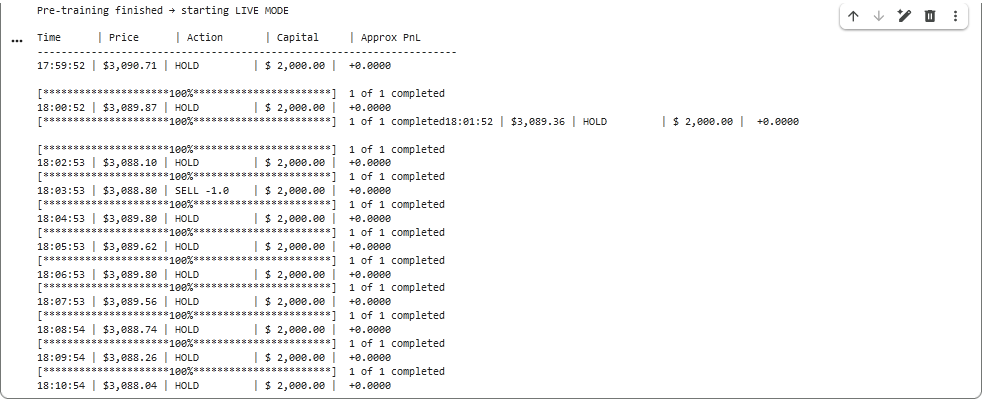
Task: Delete the cell with the trash icon
Action: pyautogui.click(x=930, y=16)
